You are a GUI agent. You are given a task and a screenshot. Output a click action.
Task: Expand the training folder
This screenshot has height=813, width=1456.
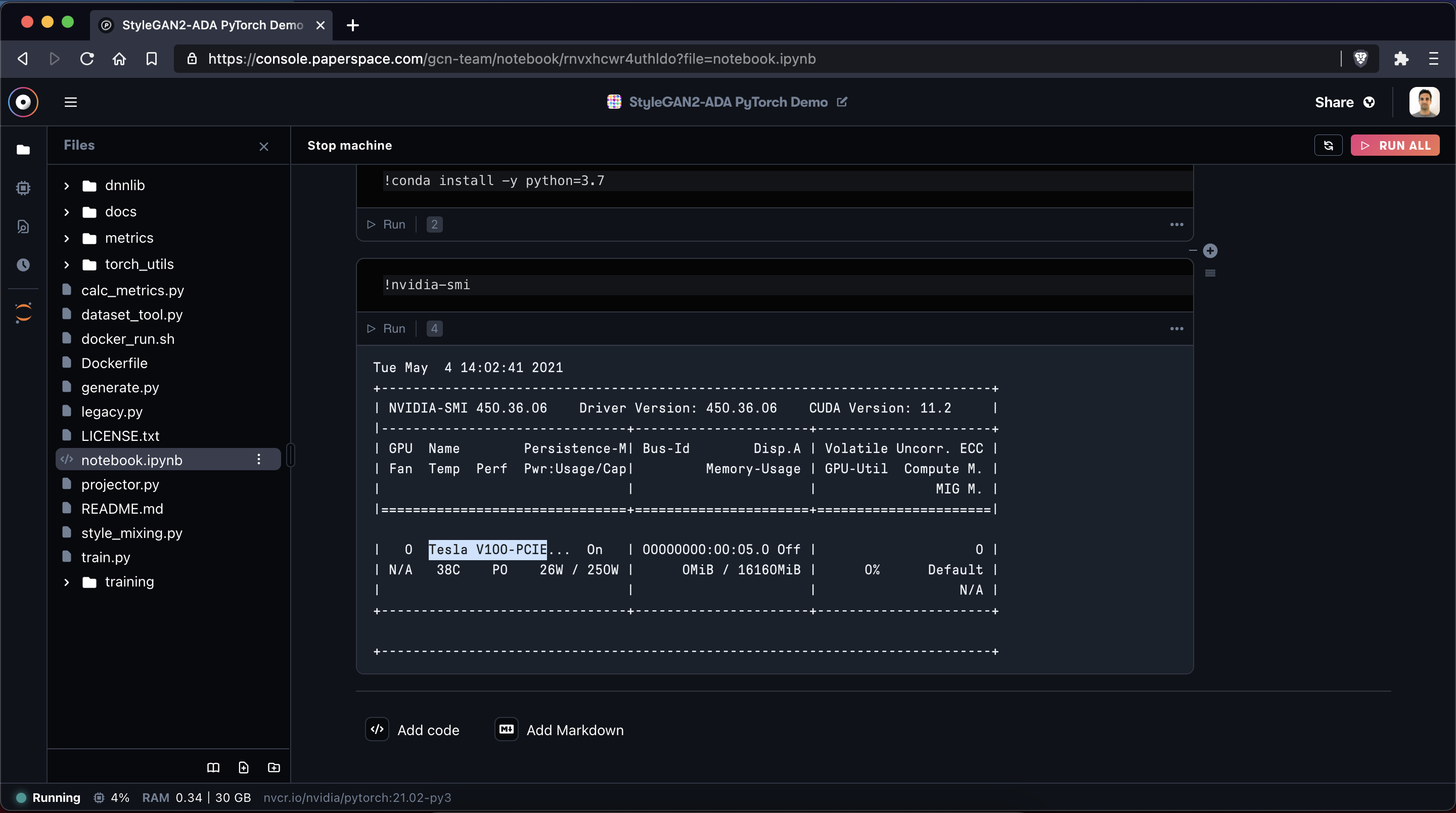point(66,582)
